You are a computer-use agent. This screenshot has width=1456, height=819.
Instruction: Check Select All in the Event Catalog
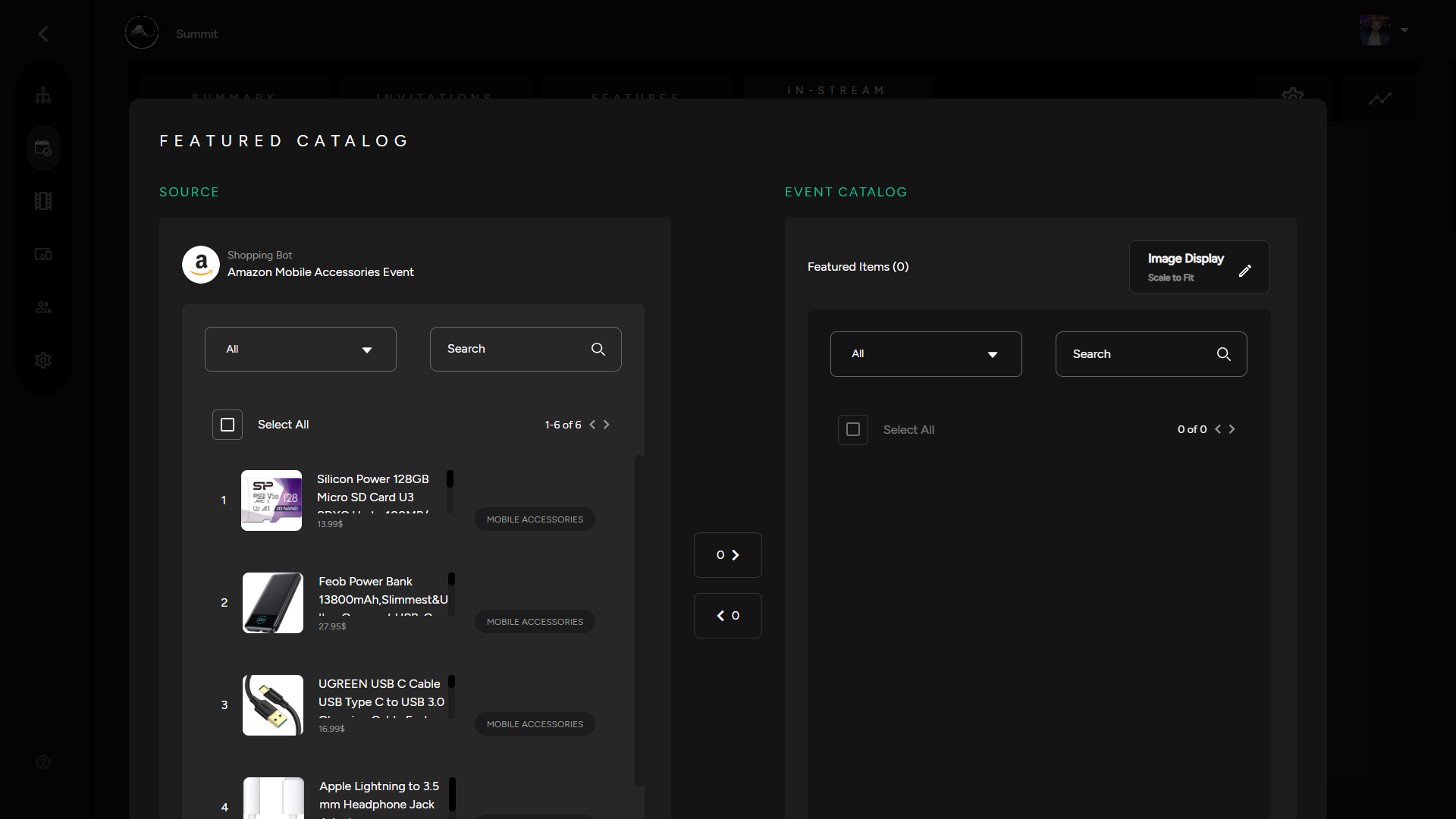tap(852, 429)
